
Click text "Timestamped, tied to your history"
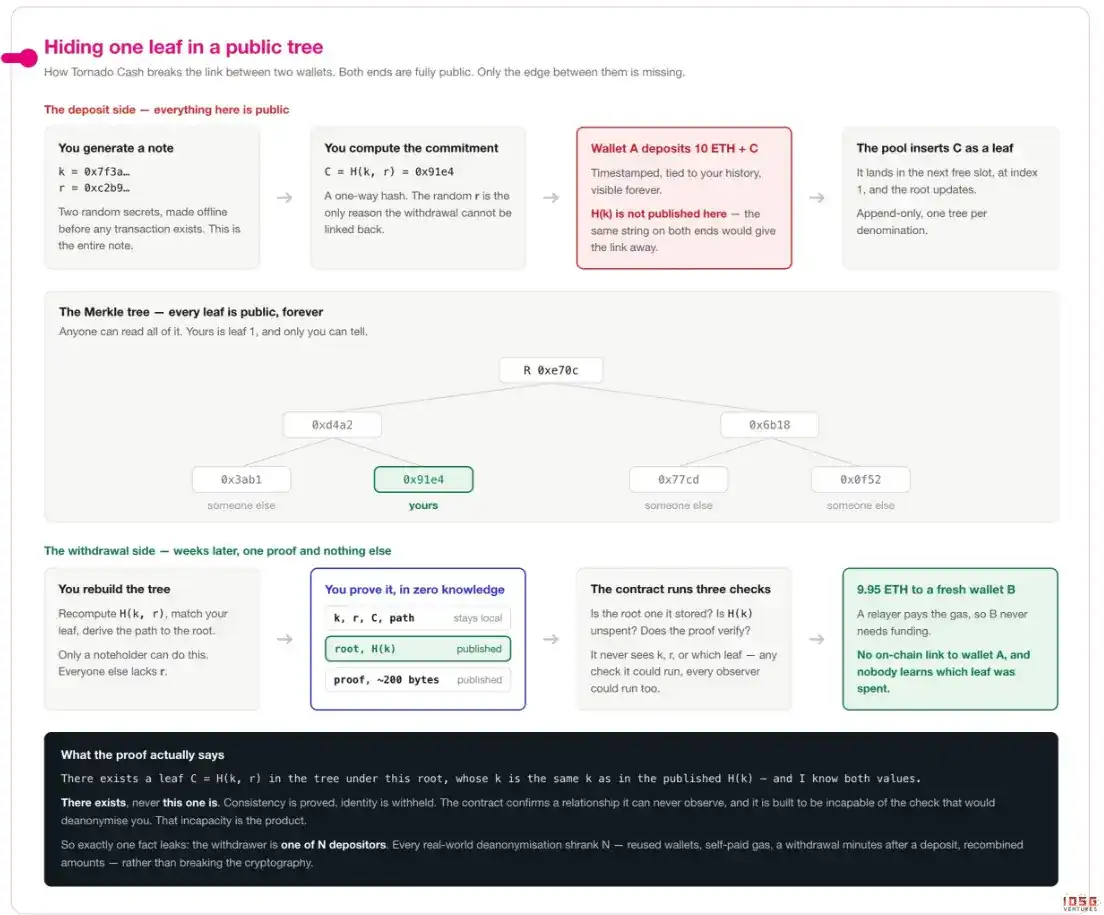tap(676, 182)
